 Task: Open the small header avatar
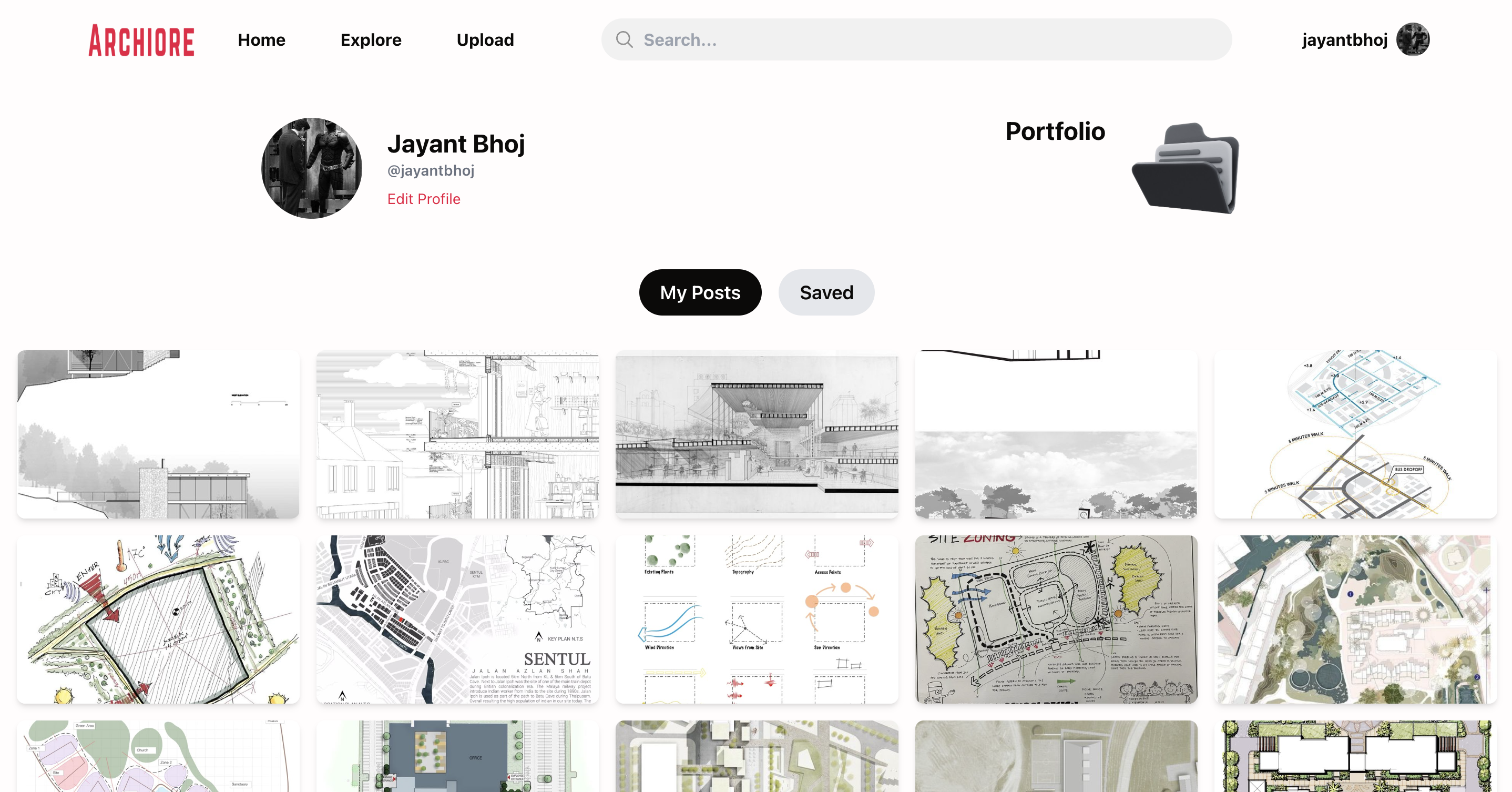click(x=1412, y=39)
